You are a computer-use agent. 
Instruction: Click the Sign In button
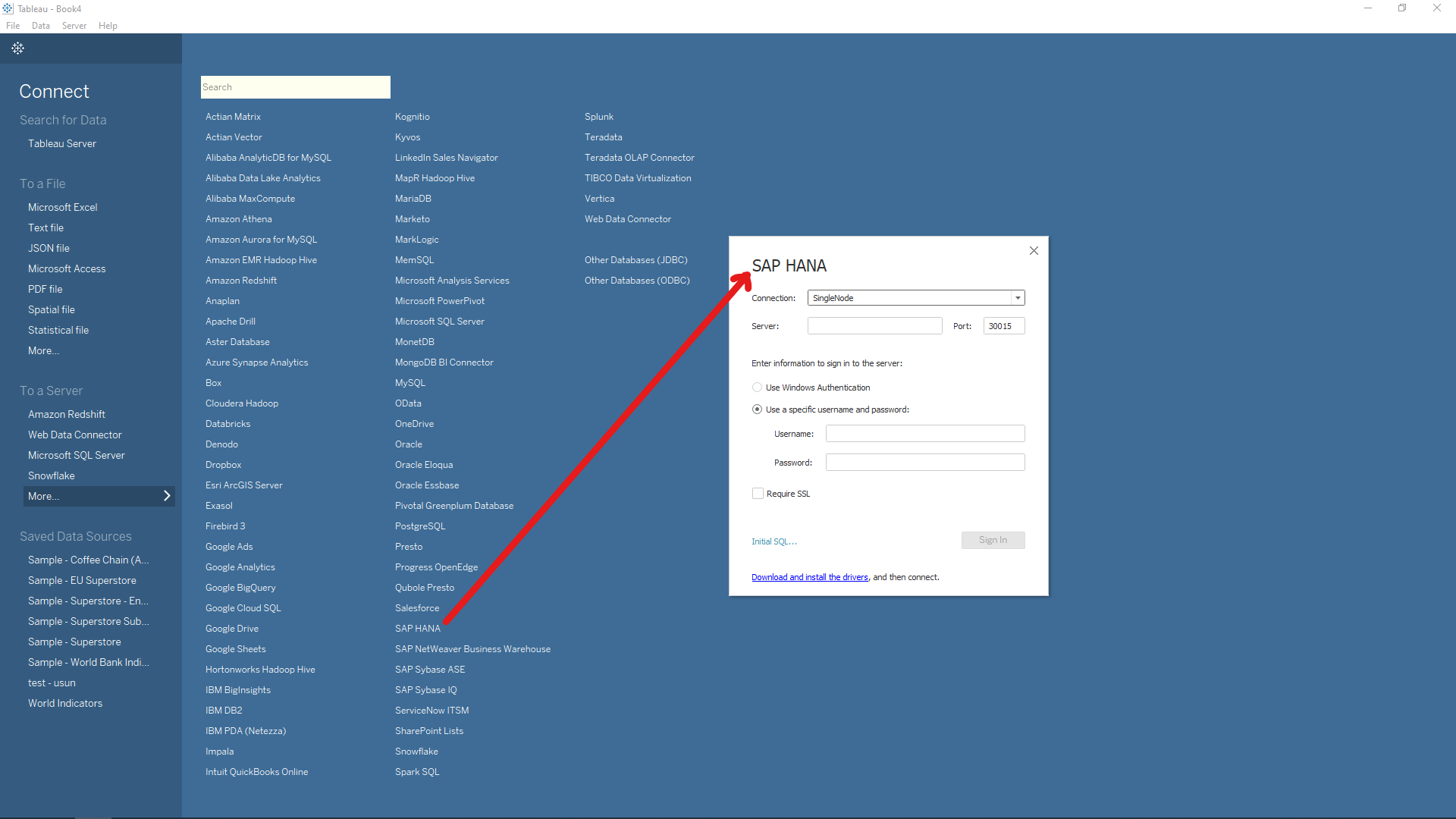pyautogui.click(x=993, y=540)
